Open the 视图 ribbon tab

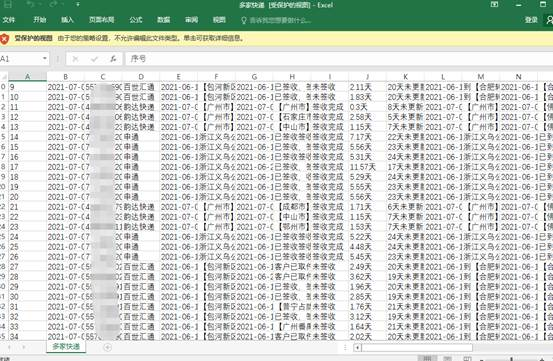(x=219, y=20)
